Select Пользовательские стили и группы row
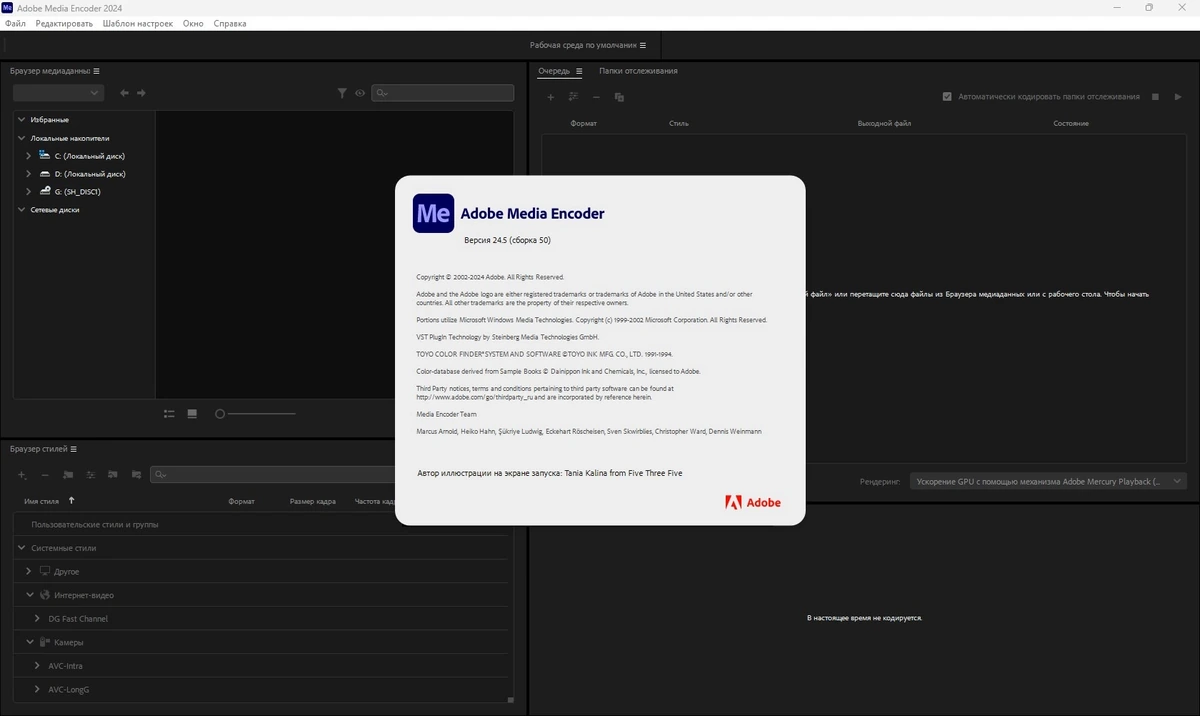1200x716 pixels. pyautogui.click(x=262, y=524)
